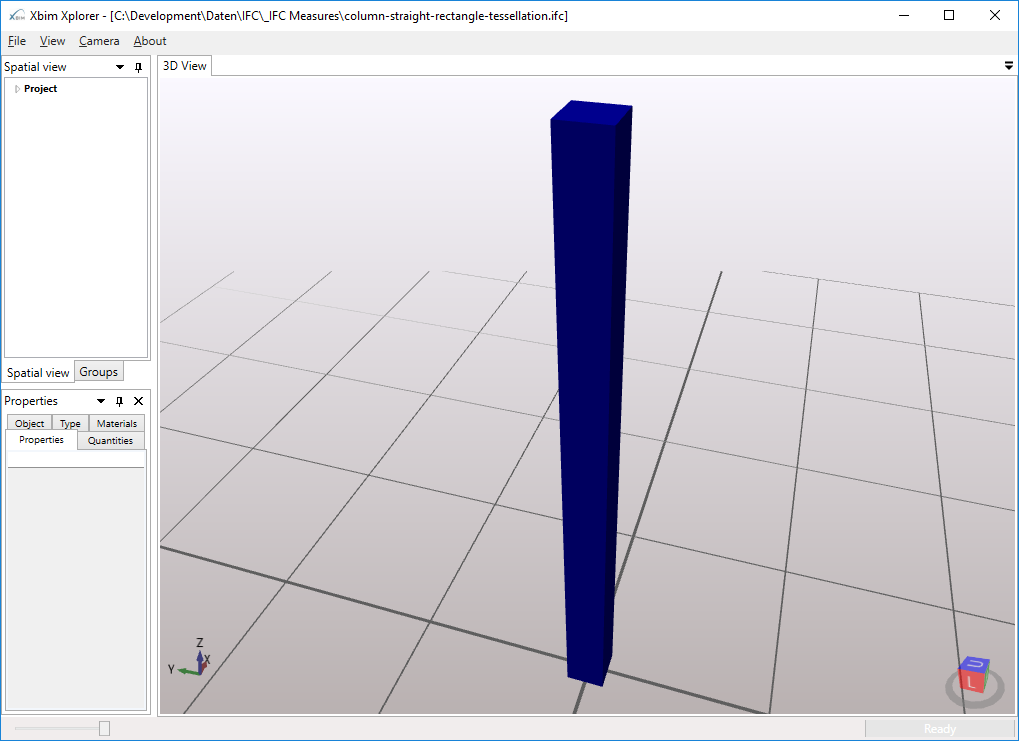Pin the Spatial view panel
Screen dimensions: 1019x741
pos(138,66)
